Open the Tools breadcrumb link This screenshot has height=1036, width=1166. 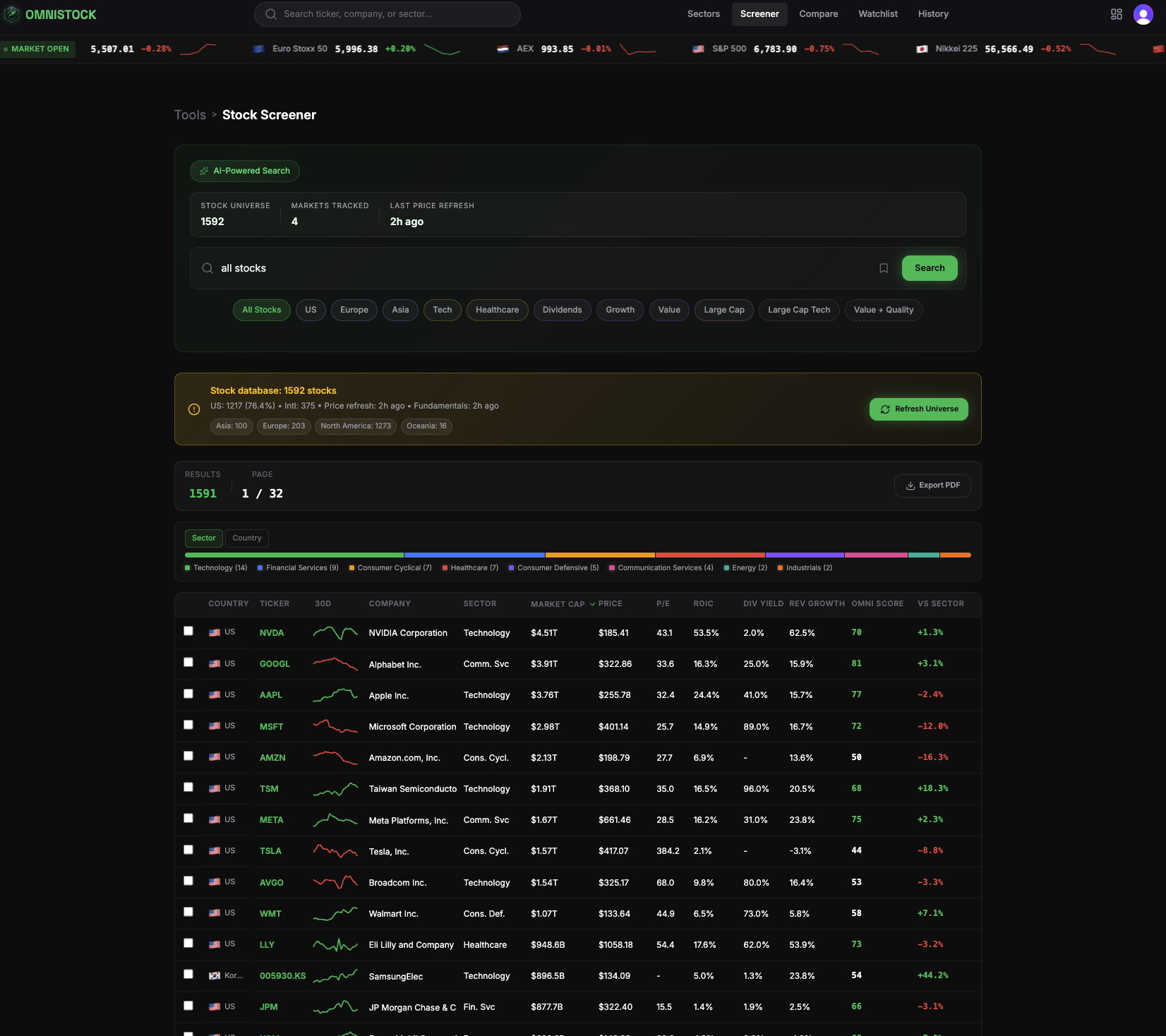point(189,114)
